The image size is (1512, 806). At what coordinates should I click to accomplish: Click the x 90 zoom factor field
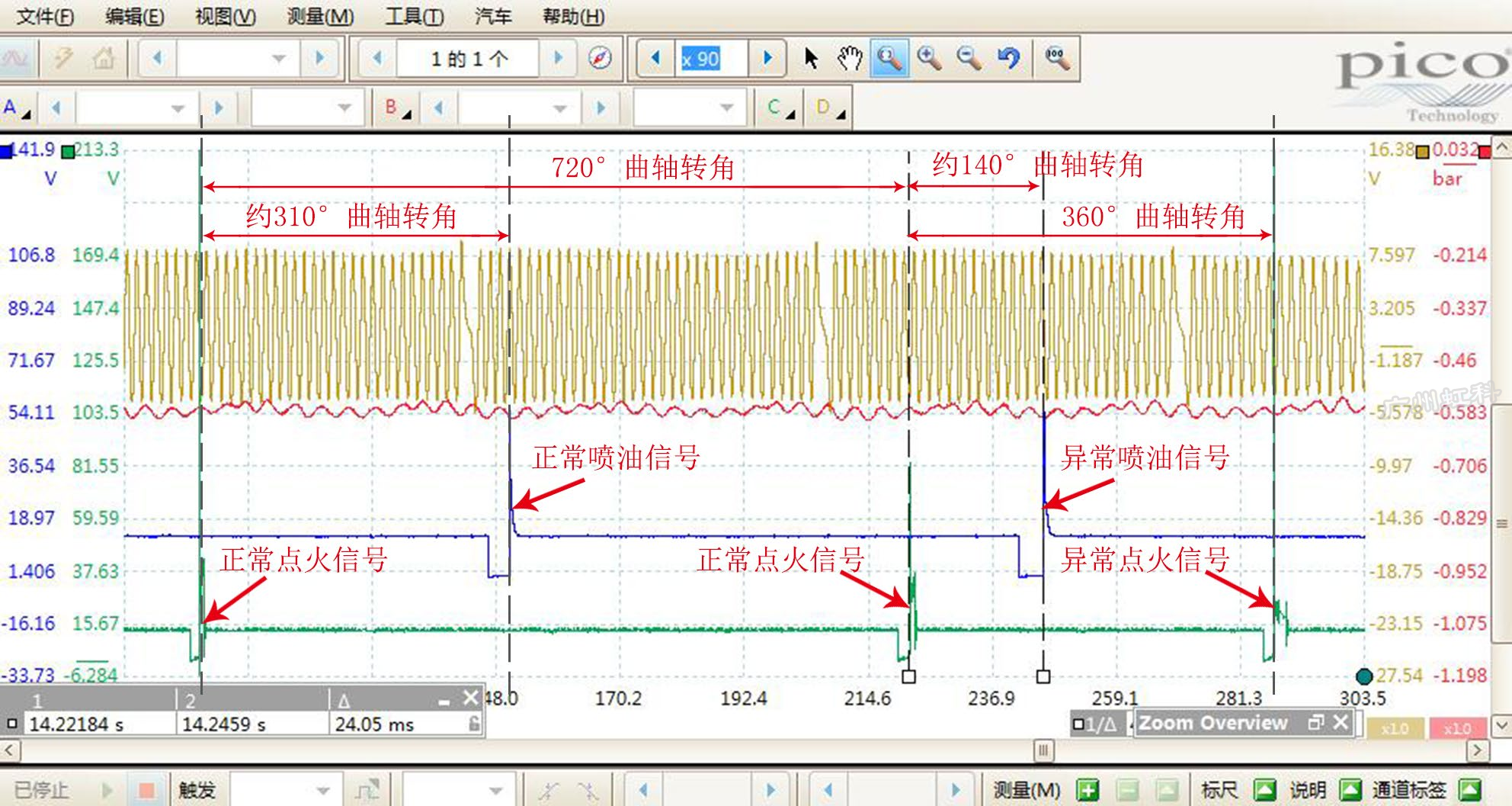pos(711,58)
